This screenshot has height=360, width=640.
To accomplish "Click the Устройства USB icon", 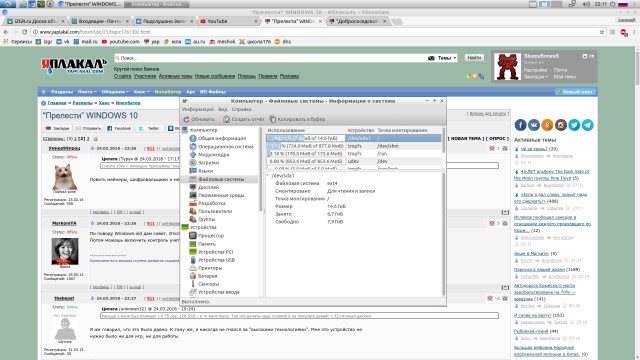I will tap(193, 260).
